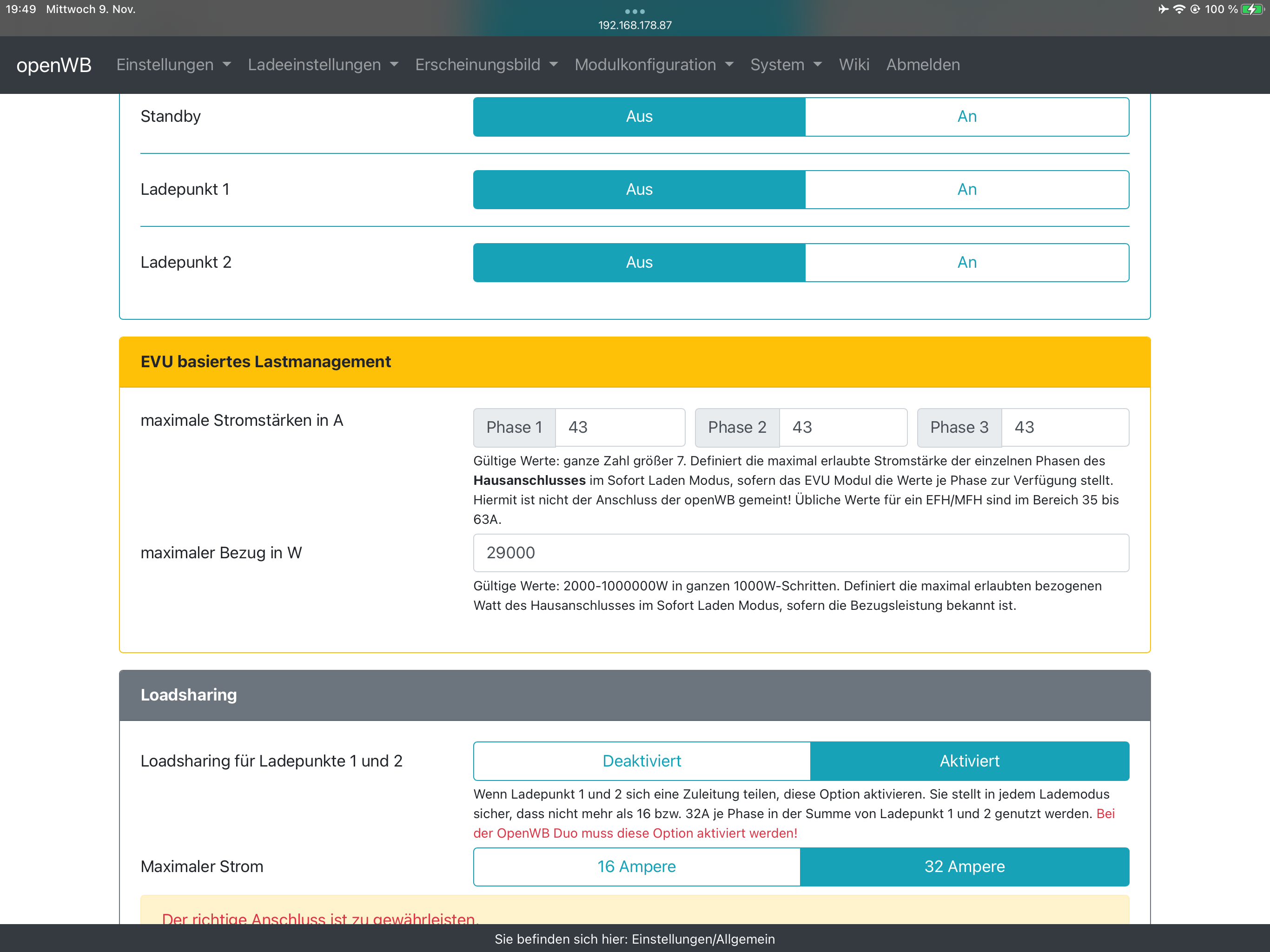Image resolution: width=1270 pixels, height=952 pixels.
Task: Select Deaktiviert for Loadsharing
Action: [x=642, y=761]
